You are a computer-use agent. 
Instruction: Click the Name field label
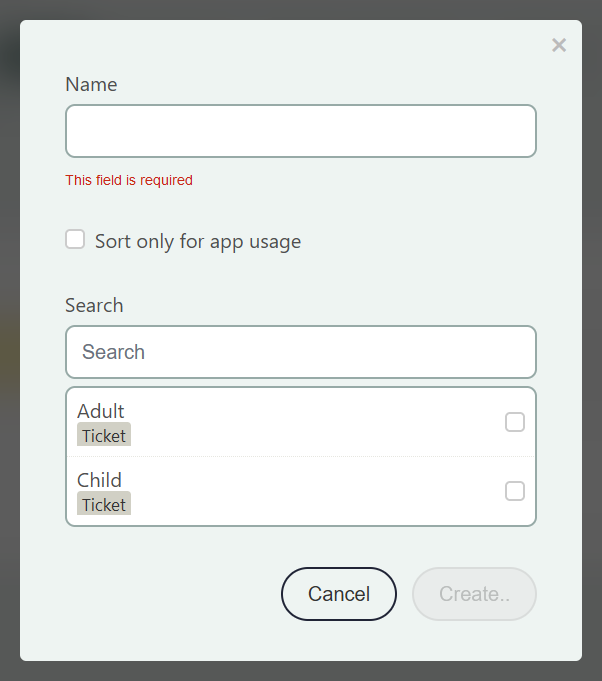(x=91, y=85)
